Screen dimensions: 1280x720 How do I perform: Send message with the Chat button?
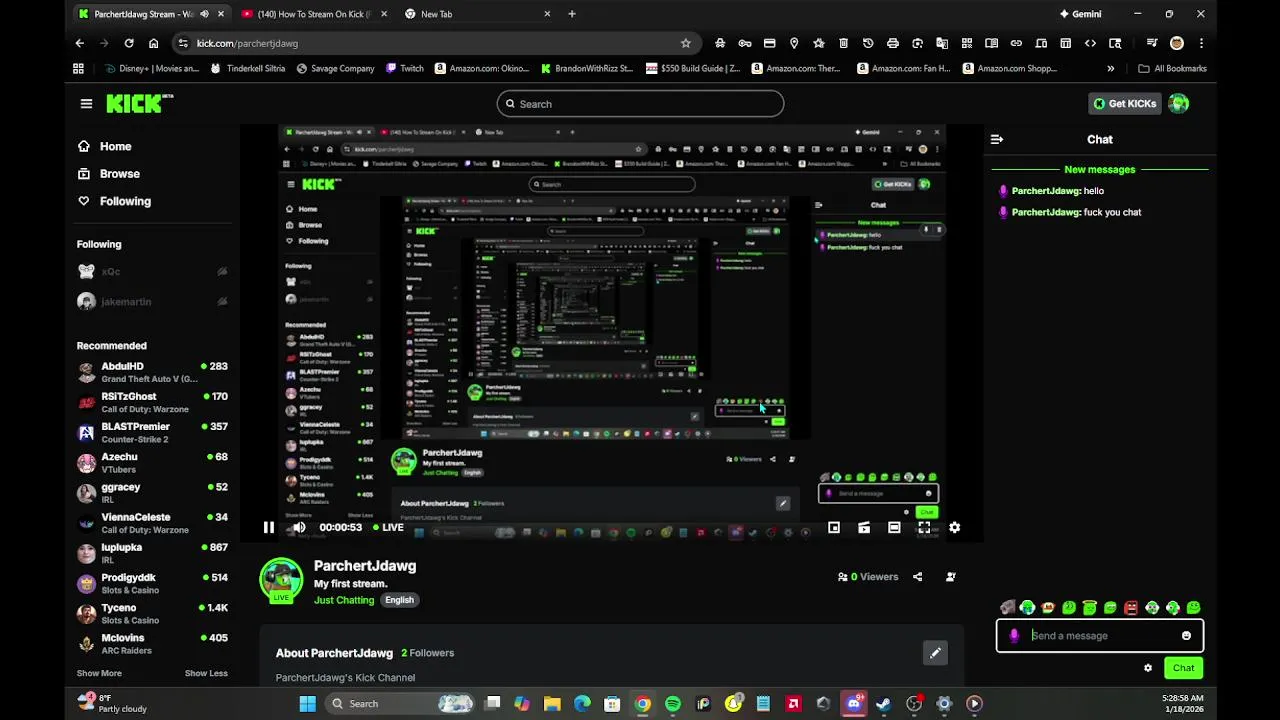pos(1183,668)
